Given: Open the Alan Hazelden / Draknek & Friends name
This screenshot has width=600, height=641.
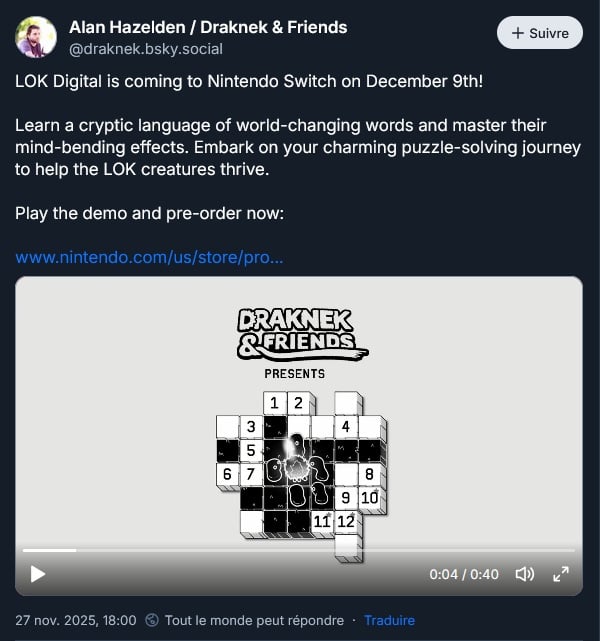Looking at the screenshot, I should tap(208, 27).
